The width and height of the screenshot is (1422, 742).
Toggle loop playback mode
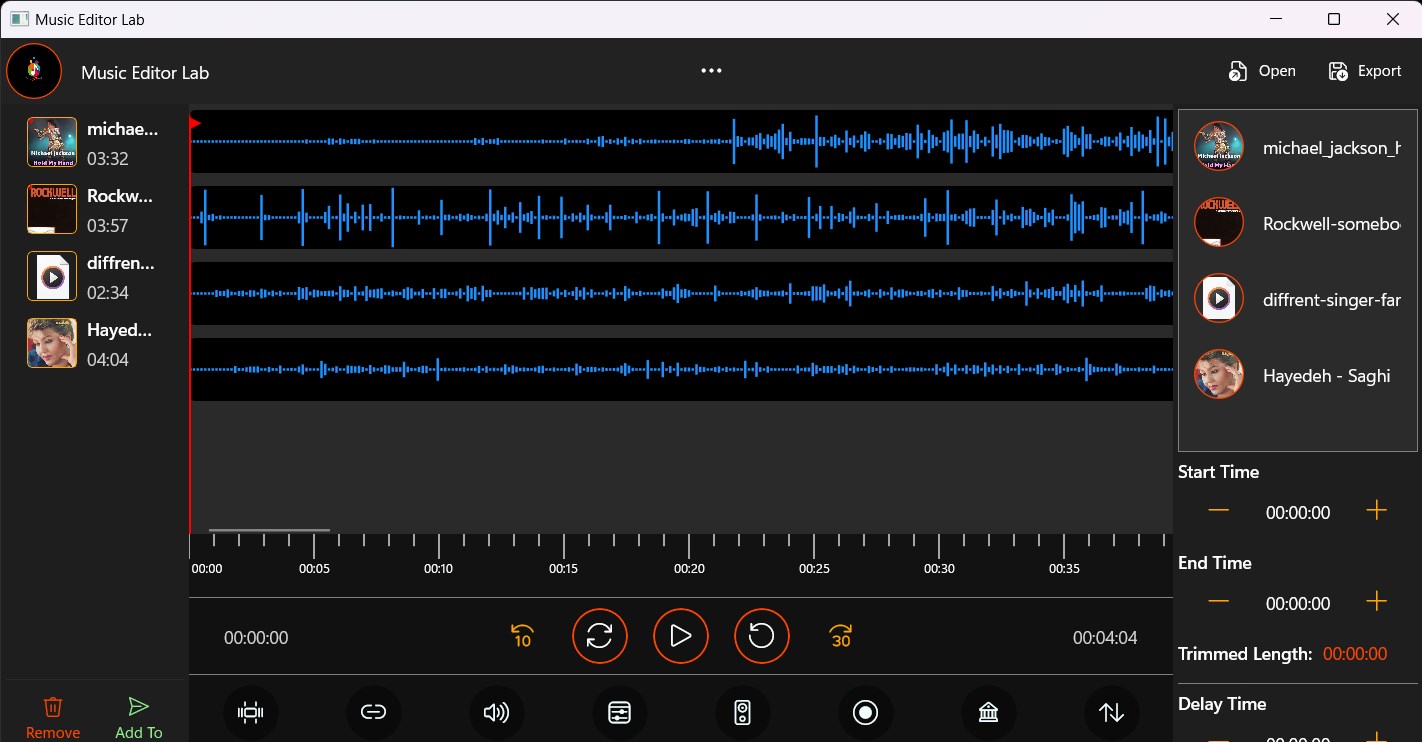(600, 636)
